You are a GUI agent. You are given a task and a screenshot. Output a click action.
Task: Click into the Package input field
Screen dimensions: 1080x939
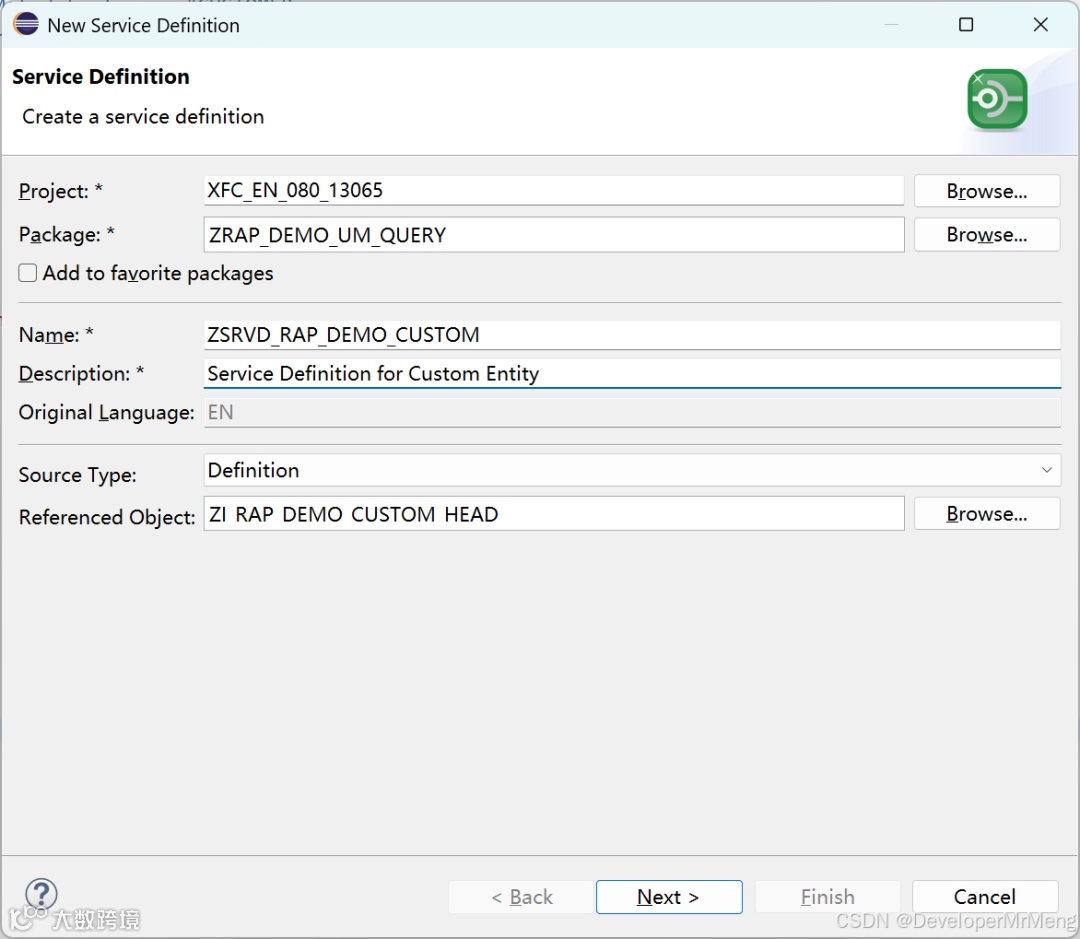(554, 235)
